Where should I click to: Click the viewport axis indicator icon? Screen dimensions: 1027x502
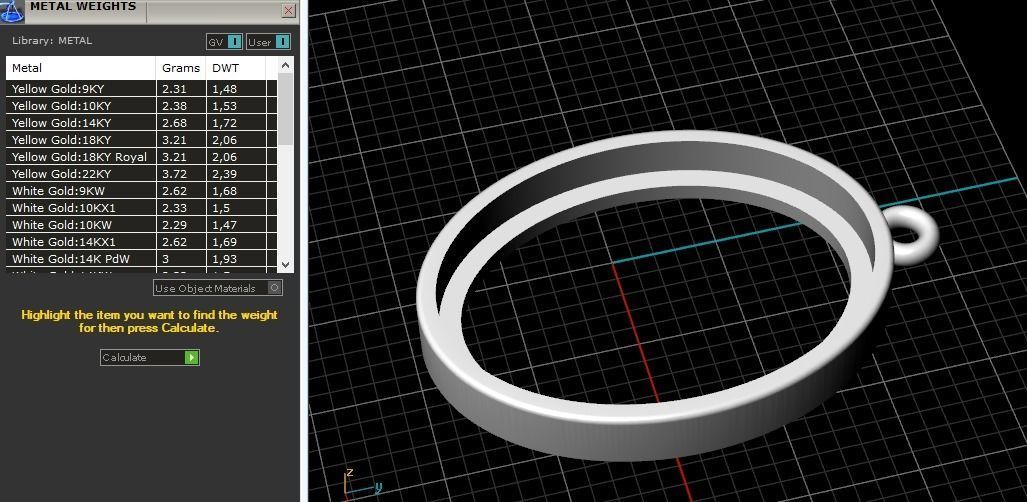click(362, 482)
